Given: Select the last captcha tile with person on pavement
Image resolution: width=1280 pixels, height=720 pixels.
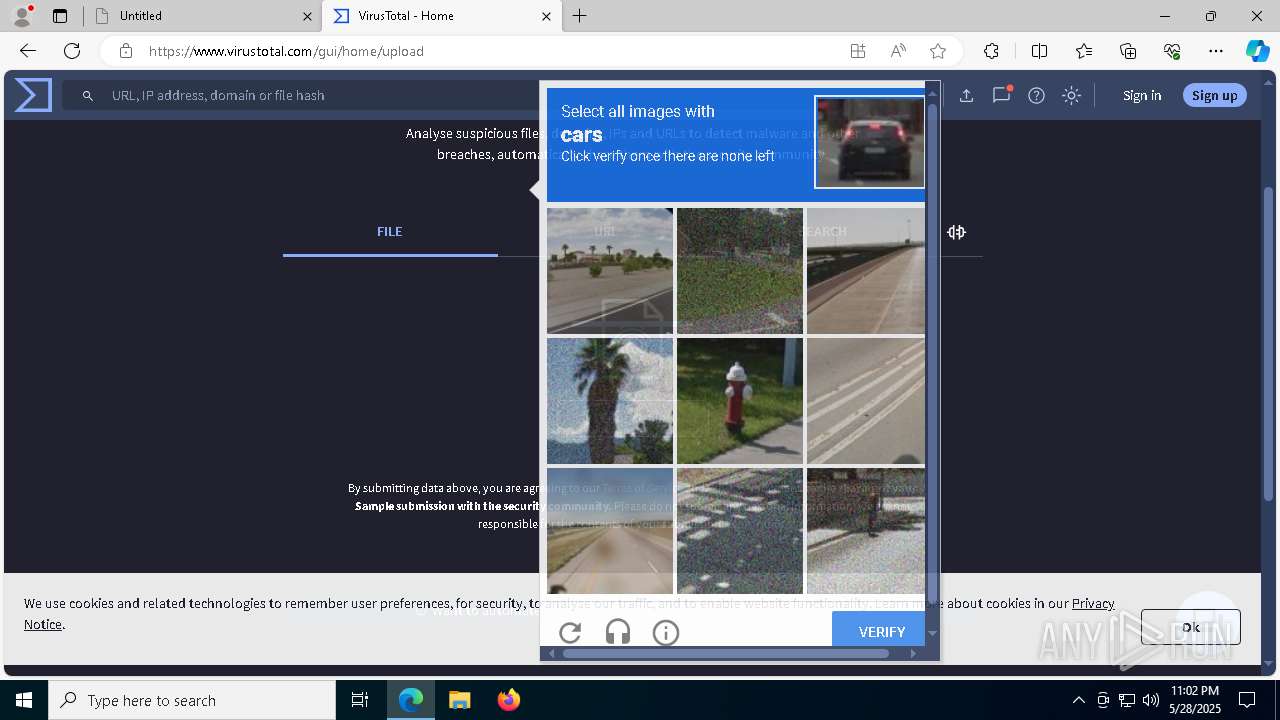Looking at the screenshot, I should 866,531.
